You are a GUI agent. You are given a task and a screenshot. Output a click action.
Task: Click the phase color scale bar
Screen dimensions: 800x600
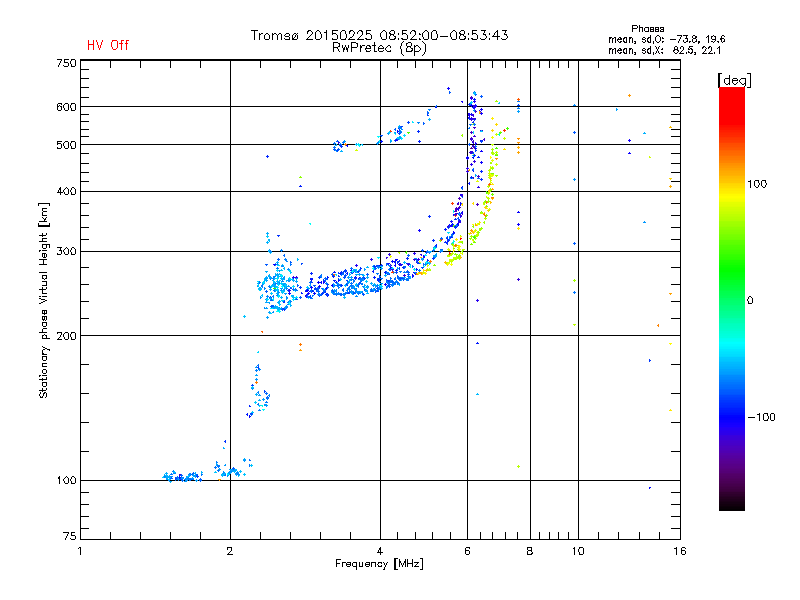[x=732, y=299]
